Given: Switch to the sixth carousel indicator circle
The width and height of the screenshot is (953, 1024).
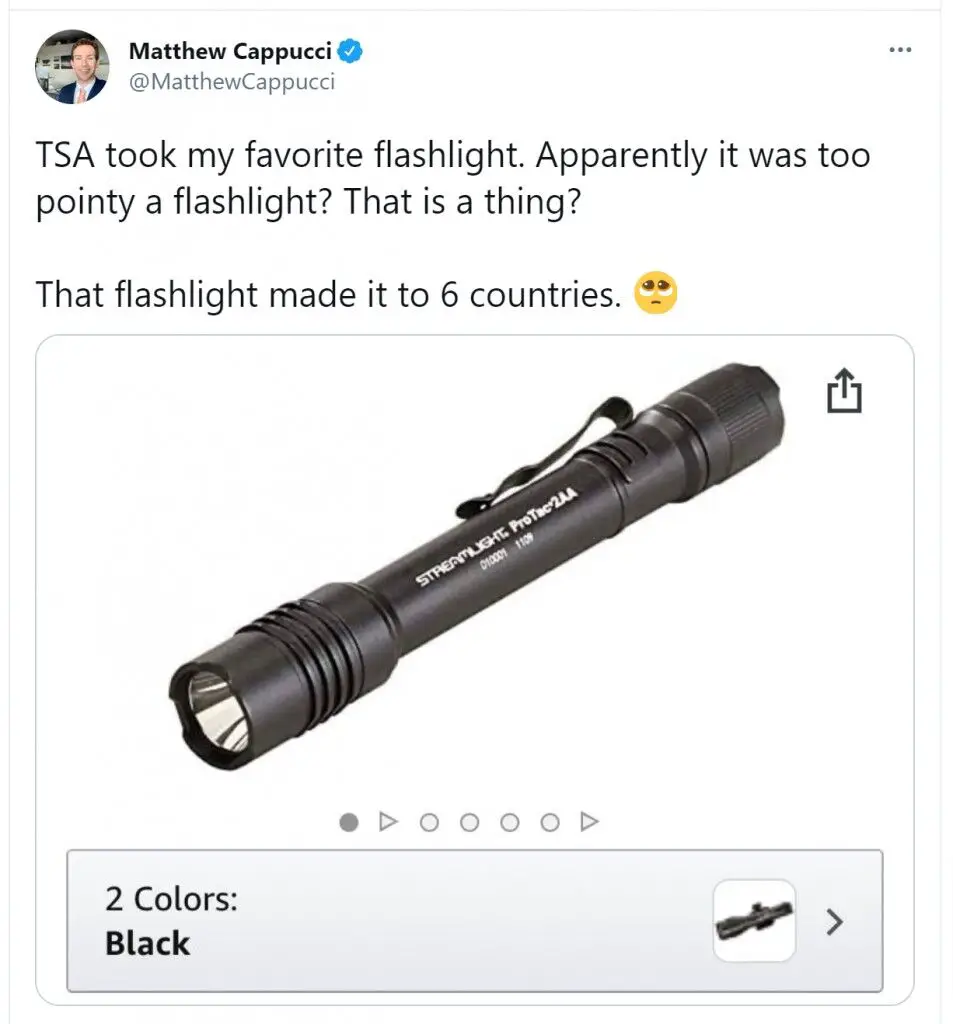Looking at the screenshot, I should (550, 822).
